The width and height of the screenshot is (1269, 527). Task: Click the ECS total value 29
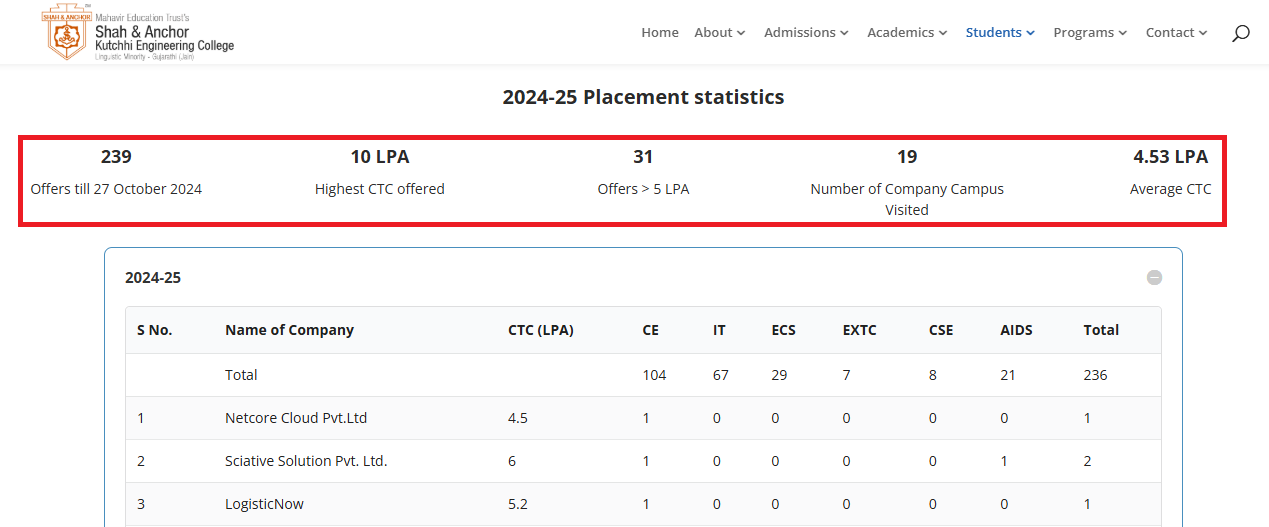779,375
